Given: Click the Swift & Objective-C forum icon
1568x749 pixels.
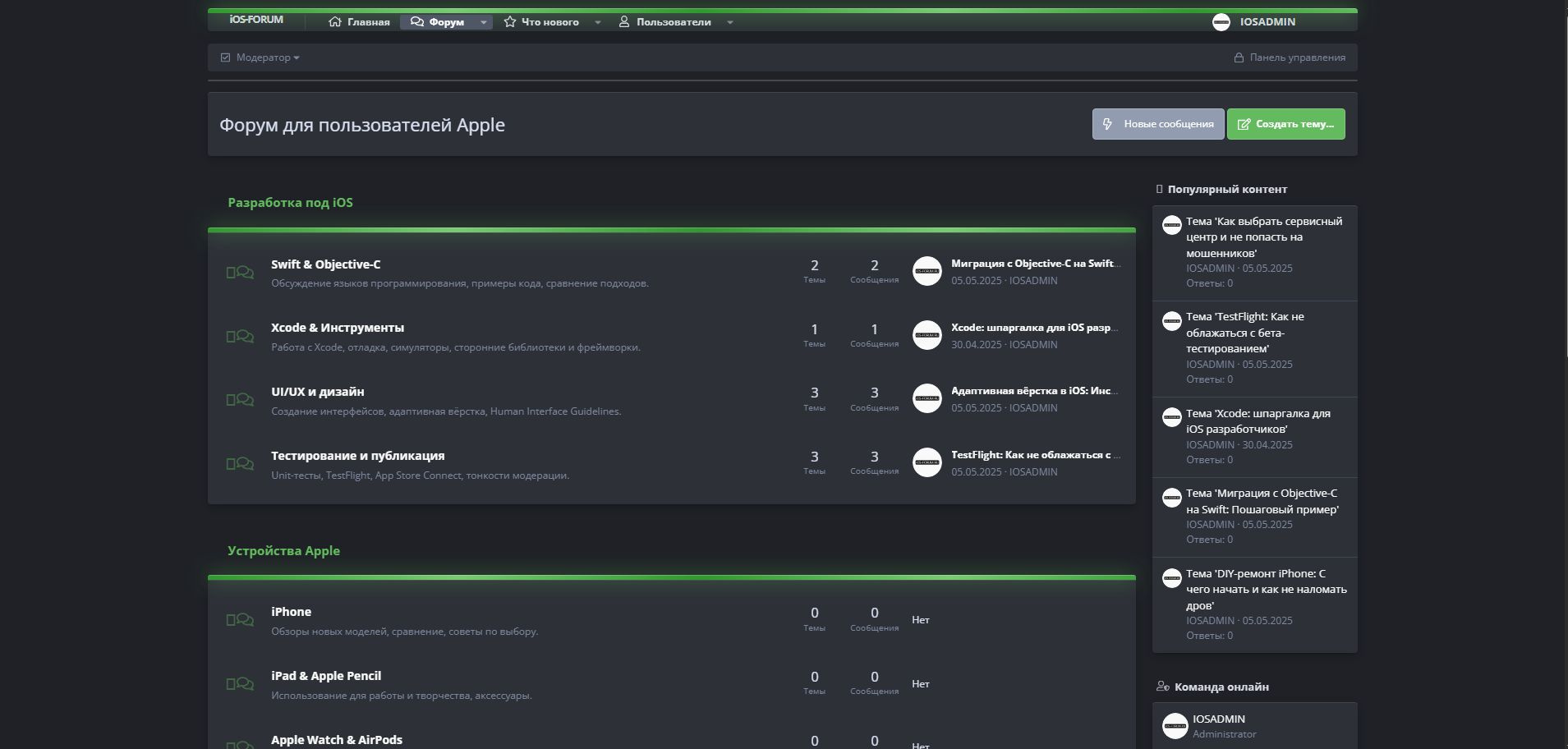Looking at the screenshot, I should tap(240, 273).
